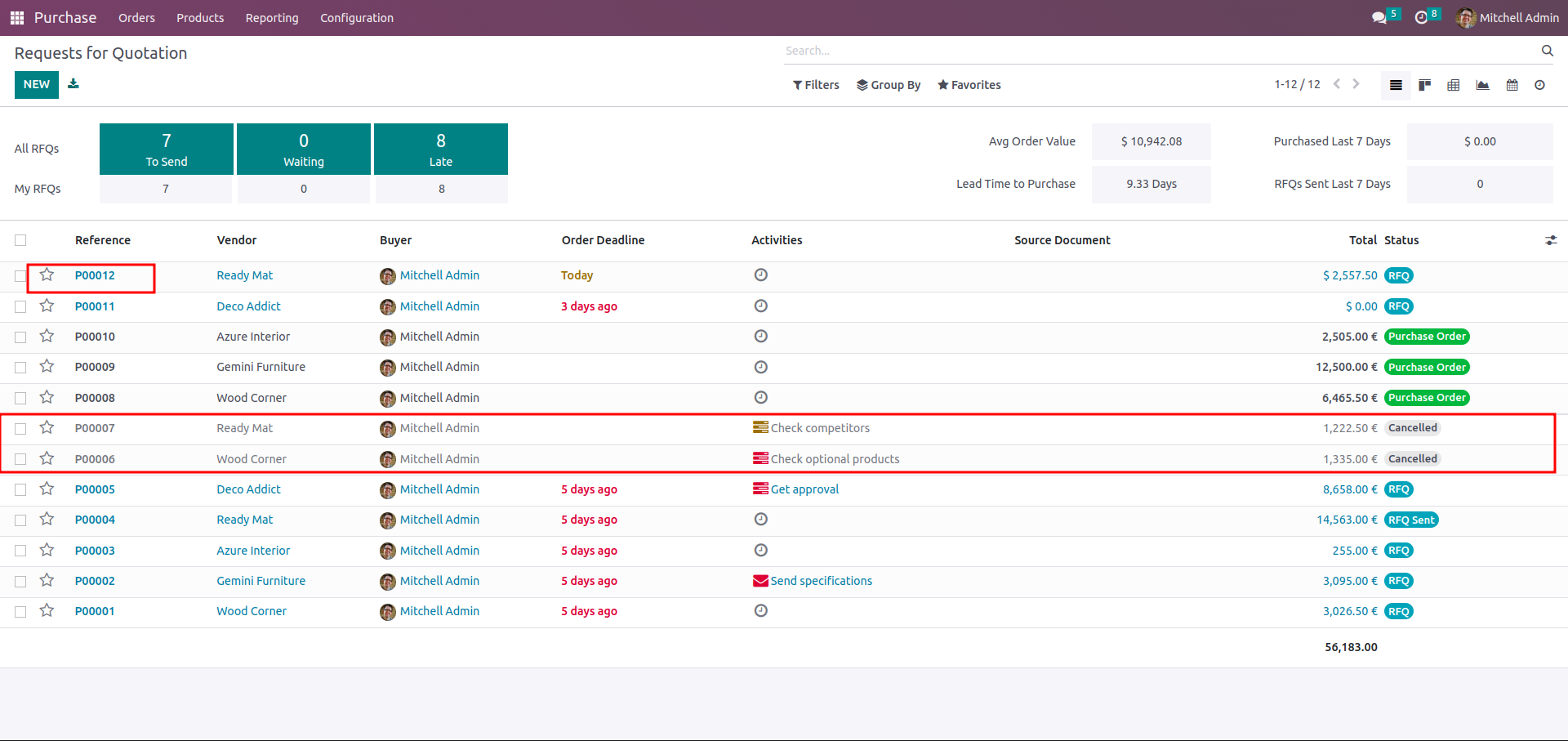Open the apps grid menu icon
The width and height of the screenshot is (1568, 741).
pyautogui.click(x=16, y=18)
